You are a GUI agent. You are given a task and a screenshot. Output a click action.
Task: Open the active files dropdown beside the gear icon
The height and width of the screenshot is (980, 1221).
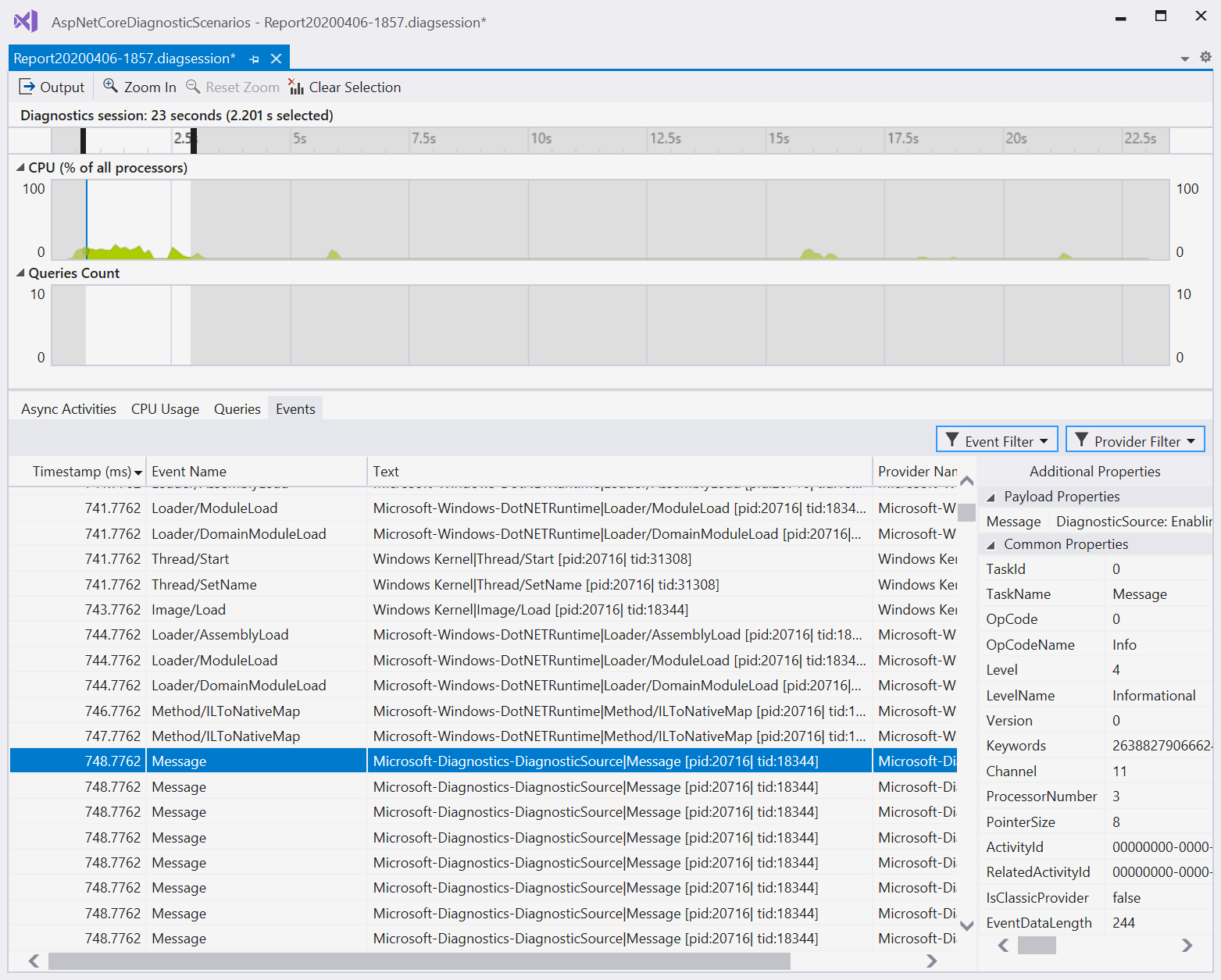pos(1184,58)
